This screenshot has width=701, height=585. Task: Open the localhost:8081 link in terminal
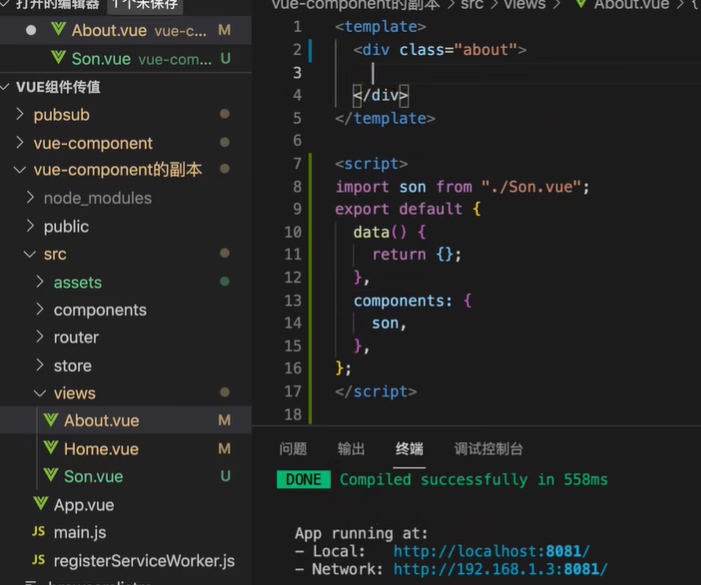coord(492,551)
